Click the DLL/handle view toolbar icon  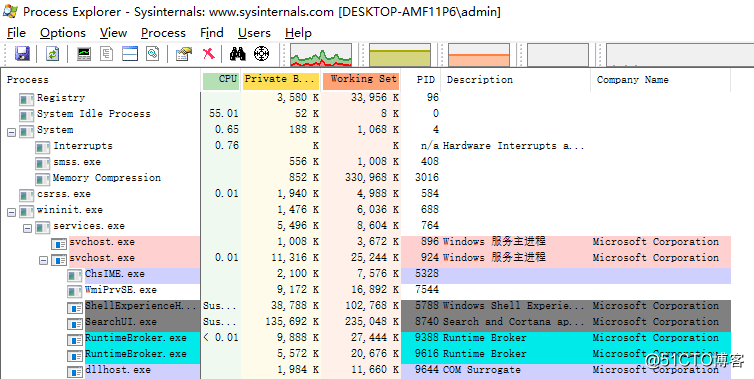(x=153, y=53)
